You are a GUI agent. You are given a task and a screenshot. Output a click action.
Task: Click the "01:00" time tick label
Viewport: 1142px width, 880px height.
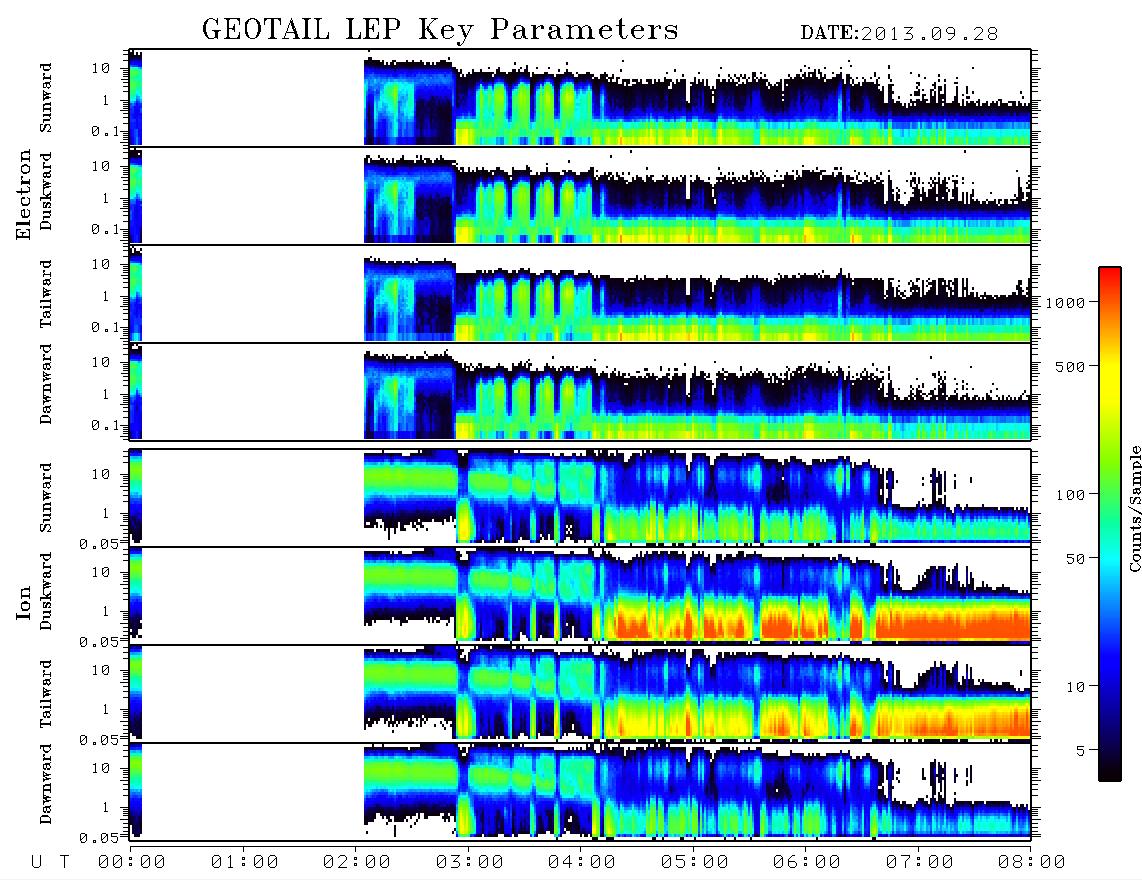tap(245, 863)
